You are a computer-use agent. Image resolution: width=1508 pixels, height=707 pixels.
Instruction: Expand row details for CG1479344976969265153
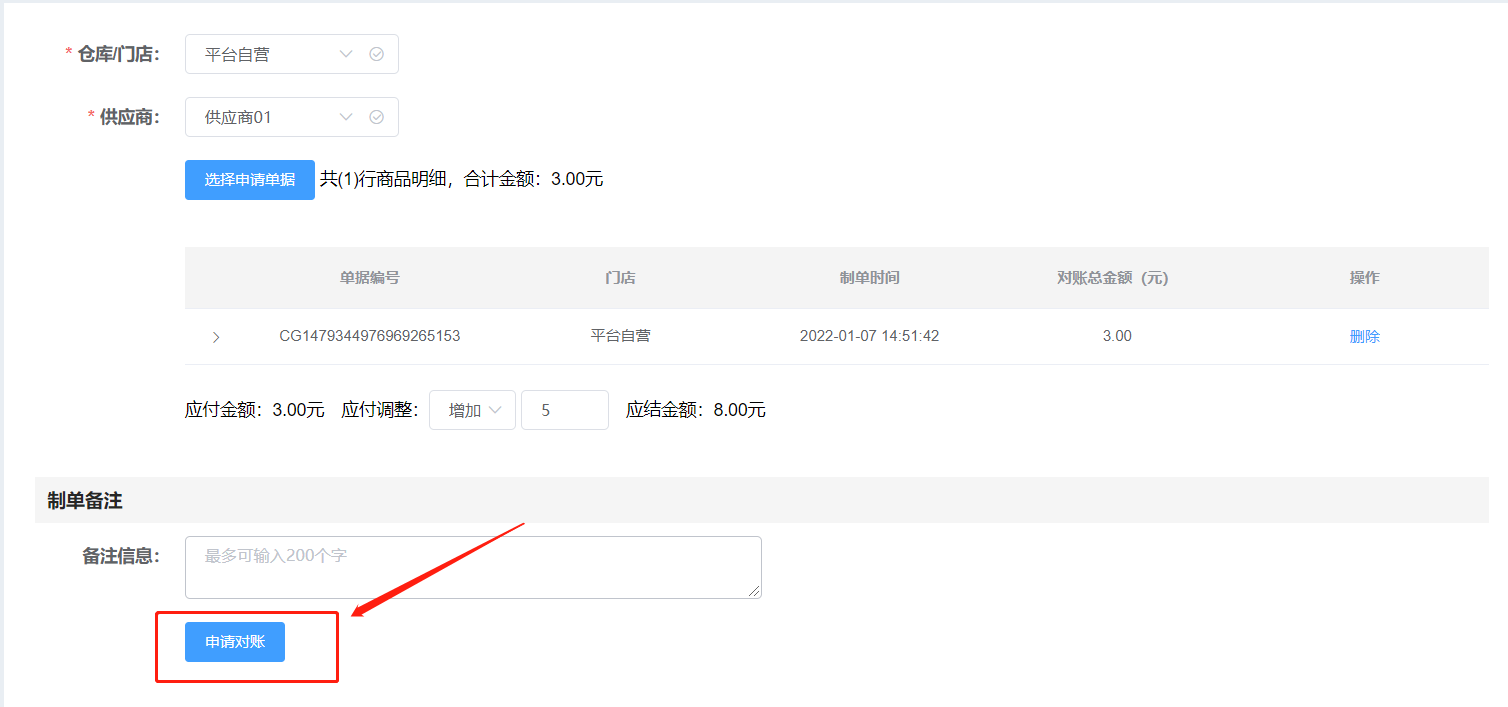point(216,337)
